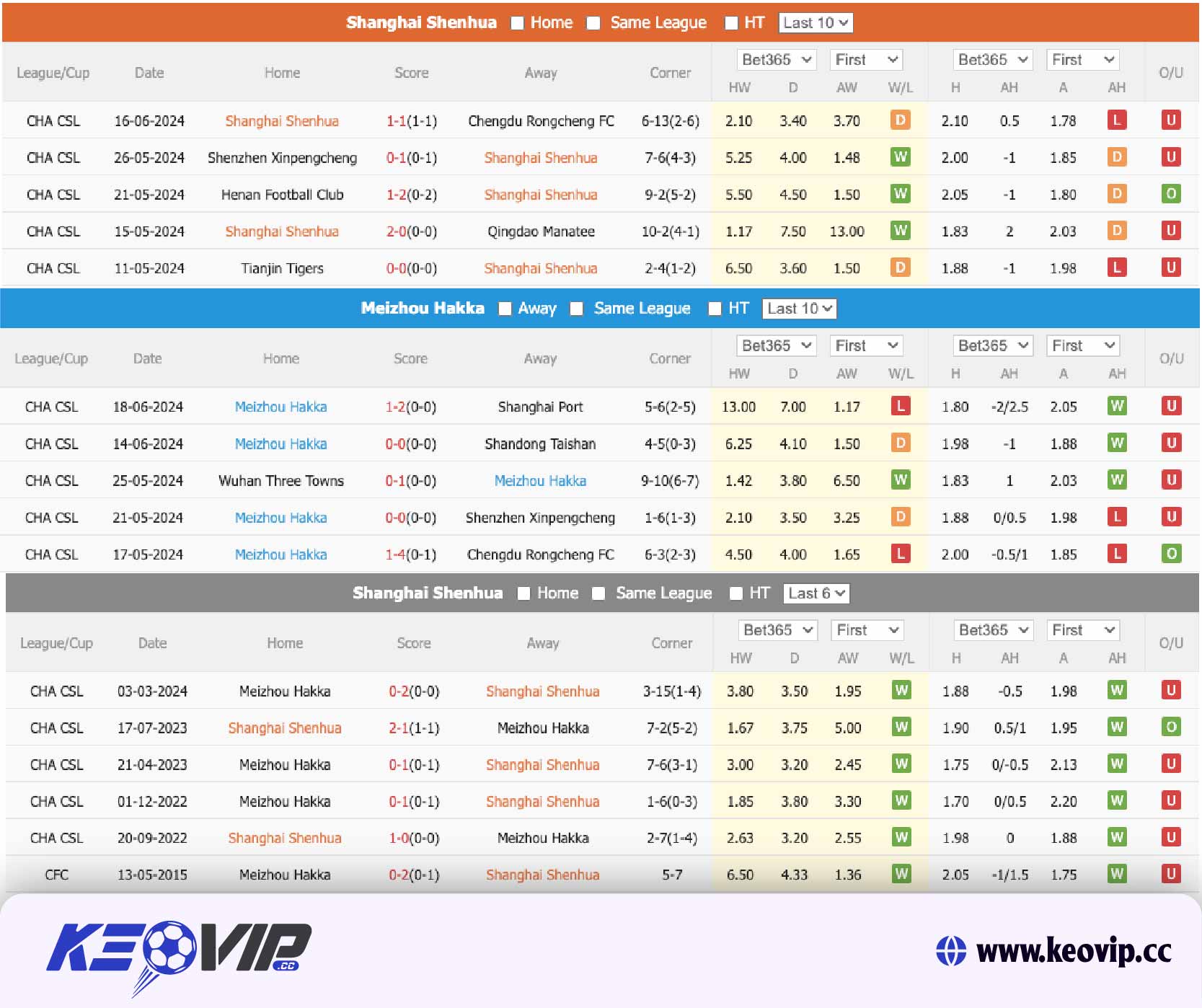Image resolution: width=1202 pixels, height=1008 pixels.
Task: Check Away box in Meizhou Hakka header
Action: coord(505,309)
